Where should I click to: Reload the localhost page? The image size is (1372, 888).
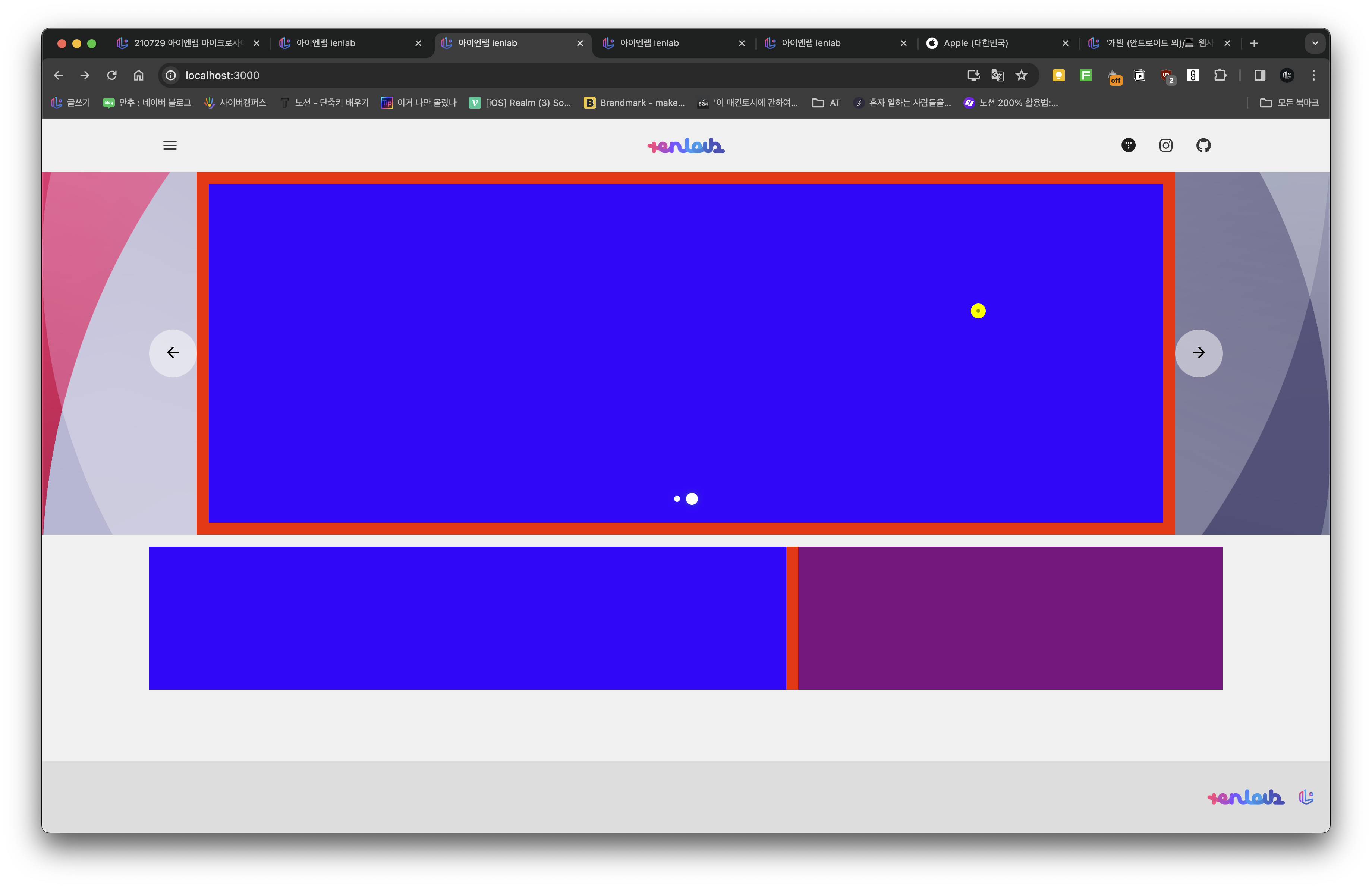tap(112, 75)
